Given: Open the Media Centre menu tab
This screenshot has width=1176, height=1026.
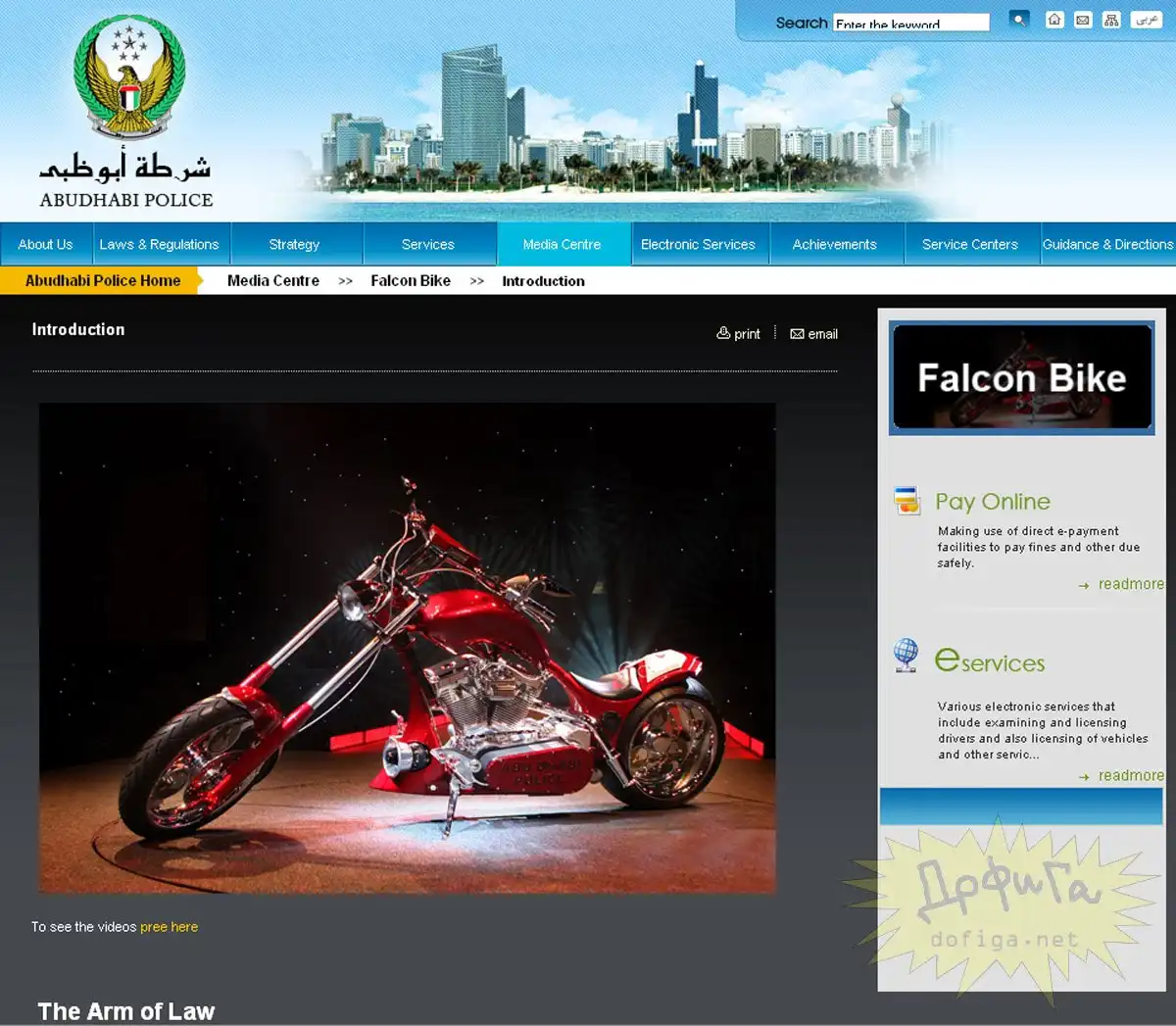Looking at the screenshot, I should [562, 244].
